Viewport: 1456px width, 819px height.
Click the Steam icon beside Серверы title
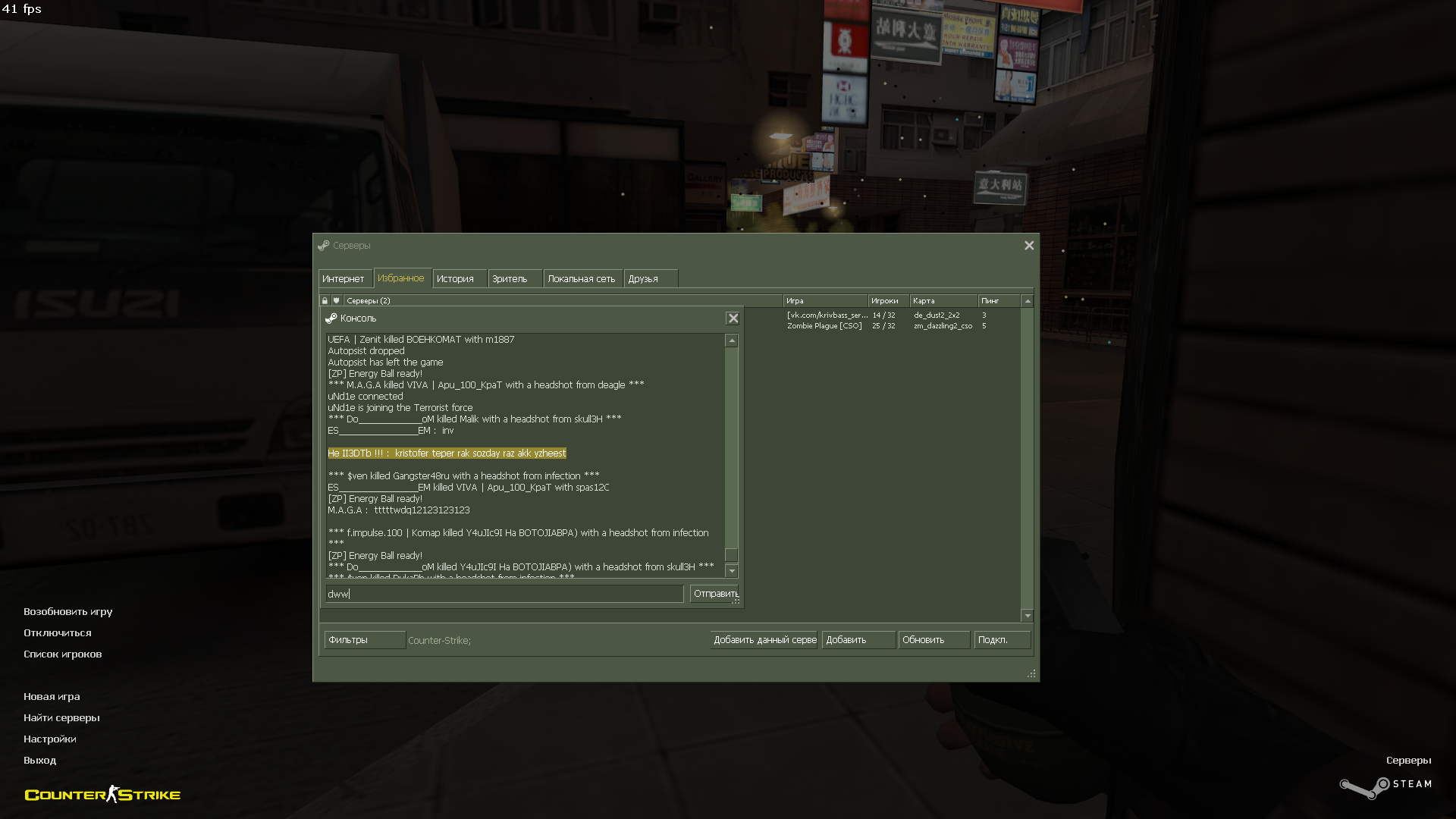[324, 246]
